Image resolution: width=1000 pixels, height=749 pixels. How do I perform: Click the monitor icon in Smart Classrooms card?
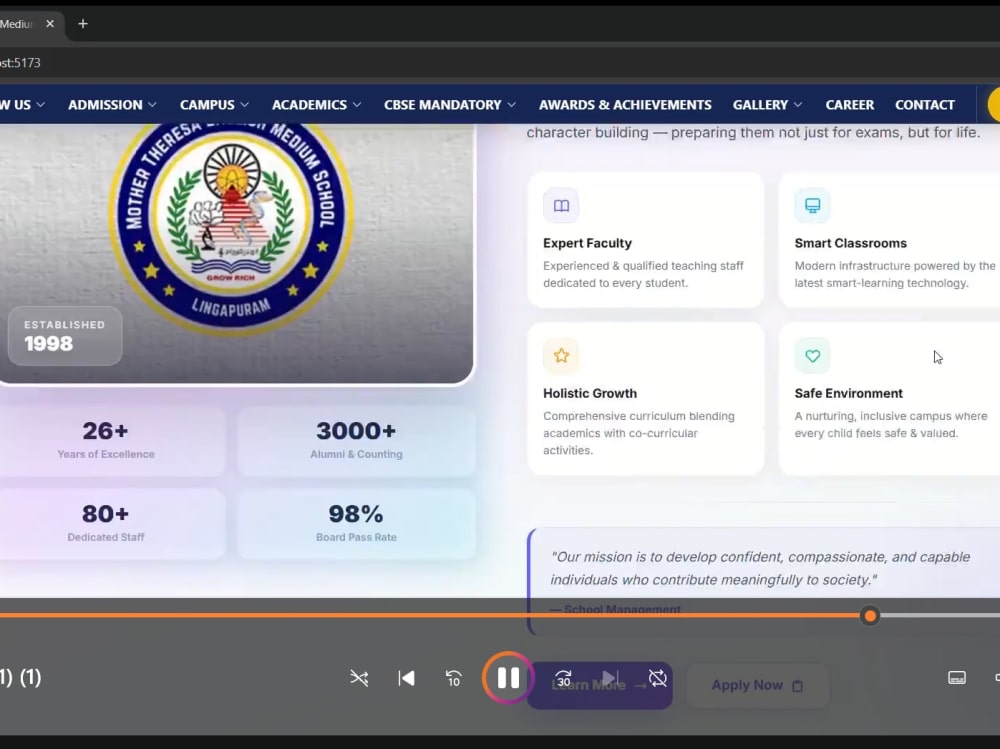click(812, 205)
